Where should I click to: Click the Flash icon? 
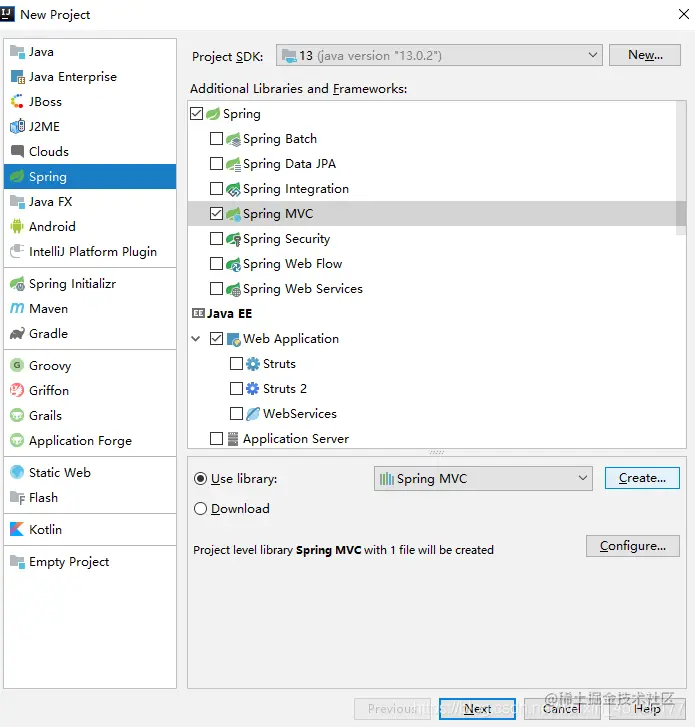click(x=17, y=497)
